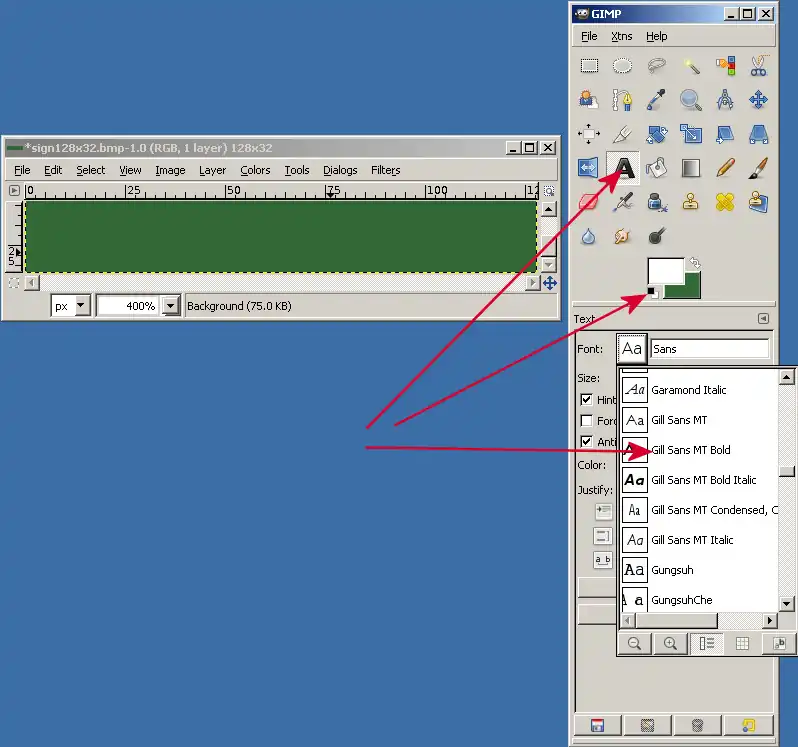Click the green background color swatch

click(x=690, y=288)
